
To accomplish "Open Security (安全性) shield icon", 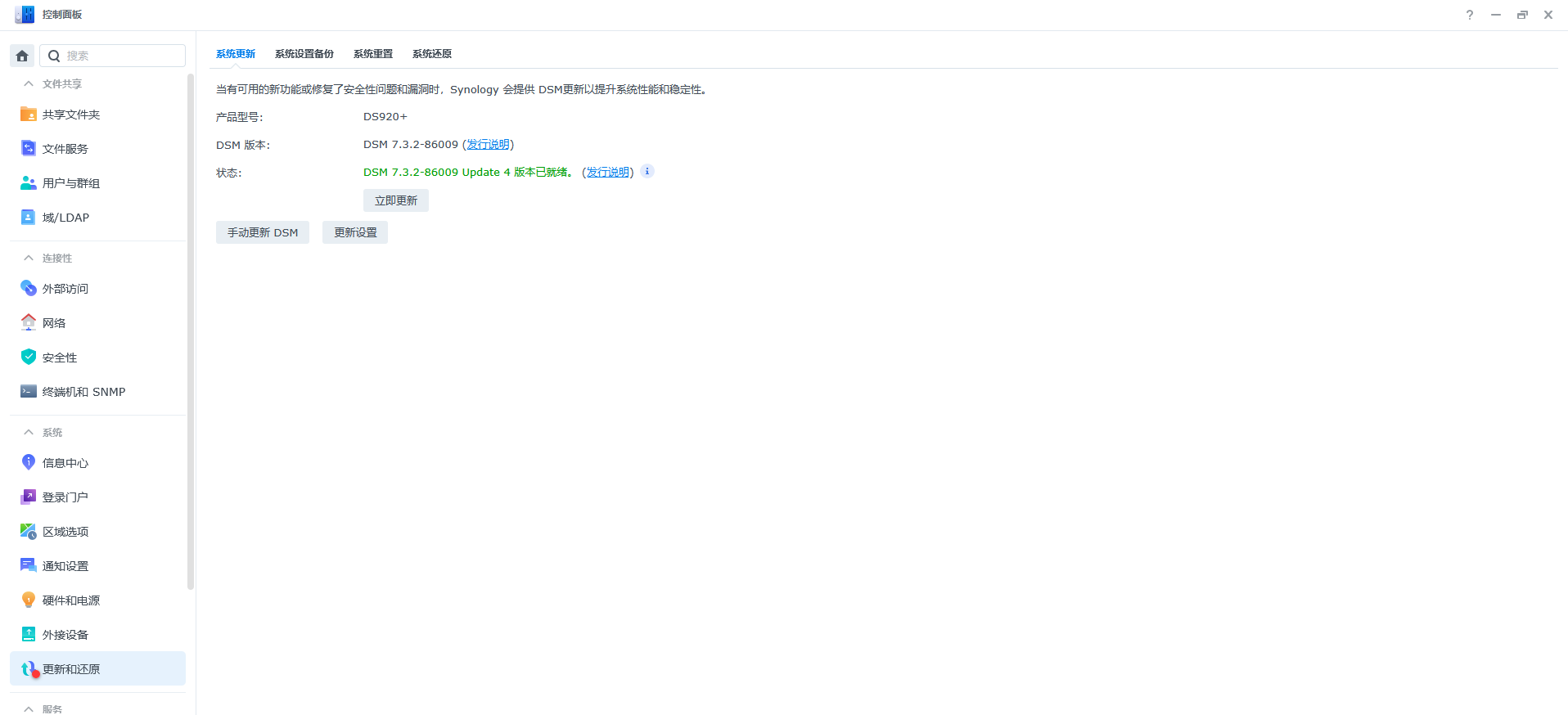I will click(28, 357).
